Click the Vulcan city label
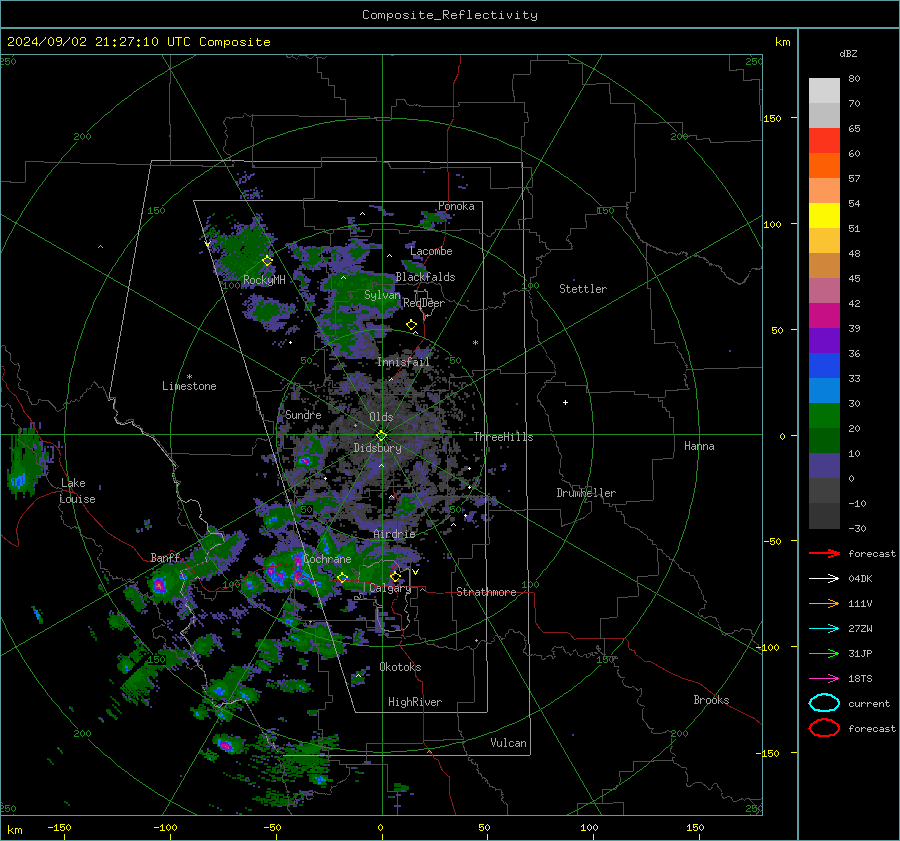900x841 pixels. pos(508,743)
